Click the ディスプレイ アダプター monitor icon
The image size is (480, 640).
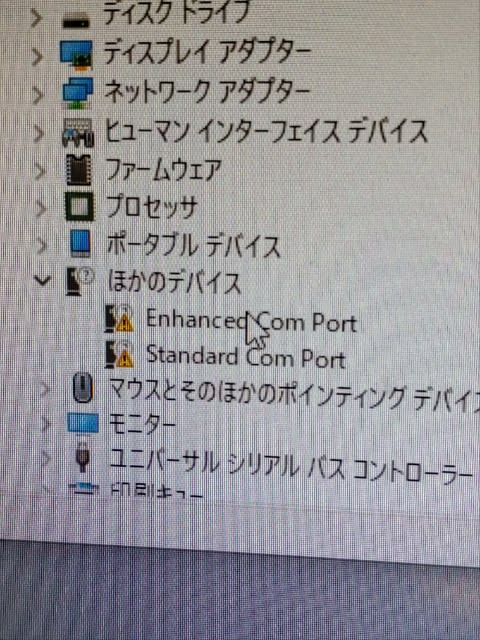pos(76,55)
